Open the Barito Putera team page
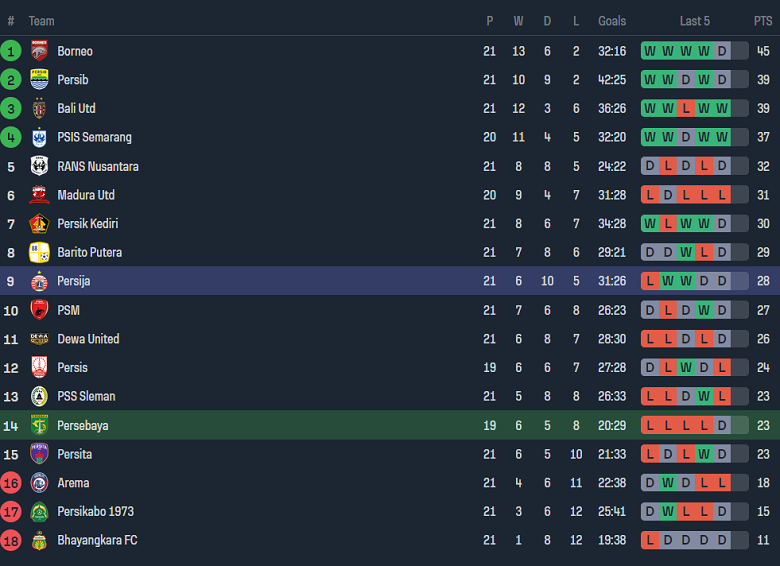 coord(90,253)
